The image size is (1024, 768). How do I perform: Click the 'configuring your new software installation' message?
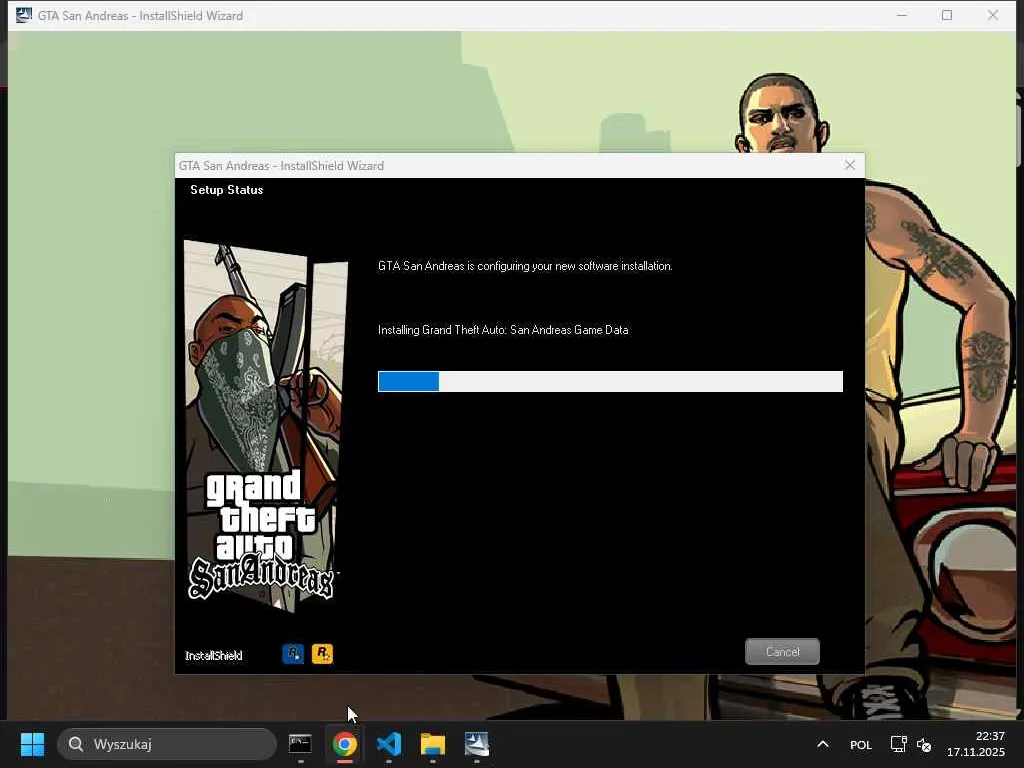pos(525,266)
